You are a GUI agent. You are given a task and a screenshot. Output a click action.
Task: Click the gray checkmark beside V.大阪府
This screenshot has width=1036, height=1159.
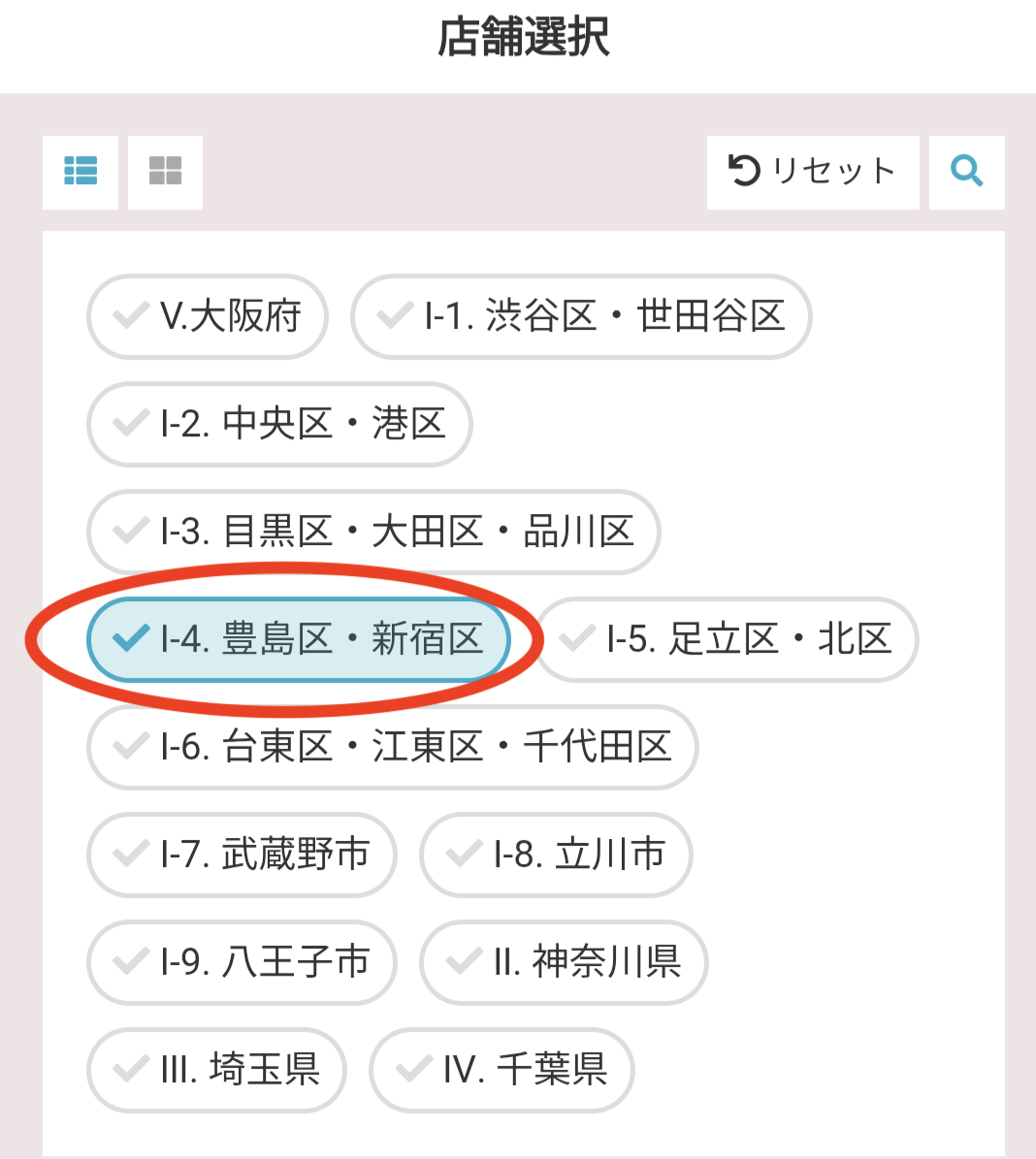[131, 316]
